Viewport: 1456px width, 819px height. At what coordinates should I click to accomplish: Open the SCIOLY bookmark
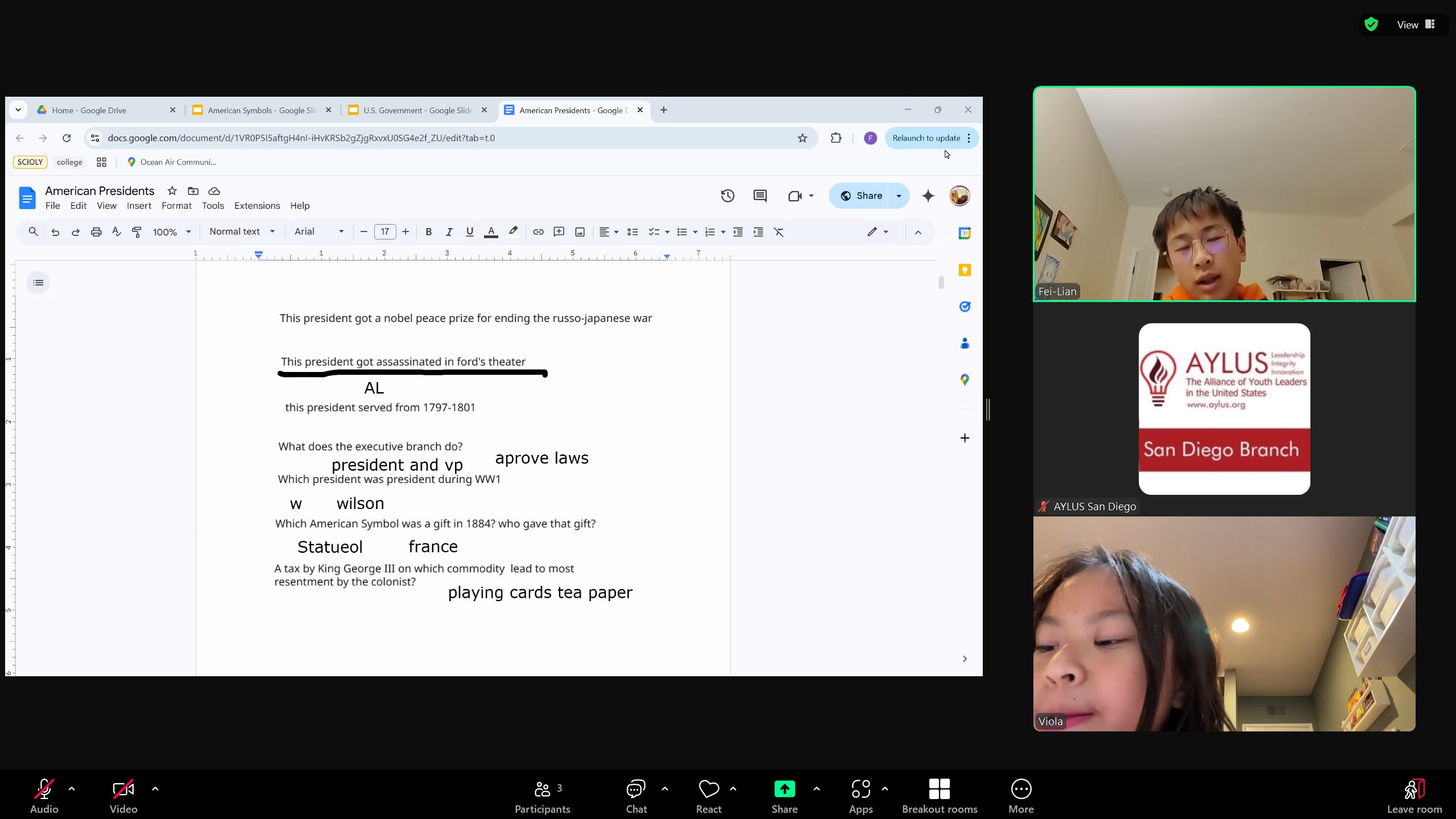30,162
